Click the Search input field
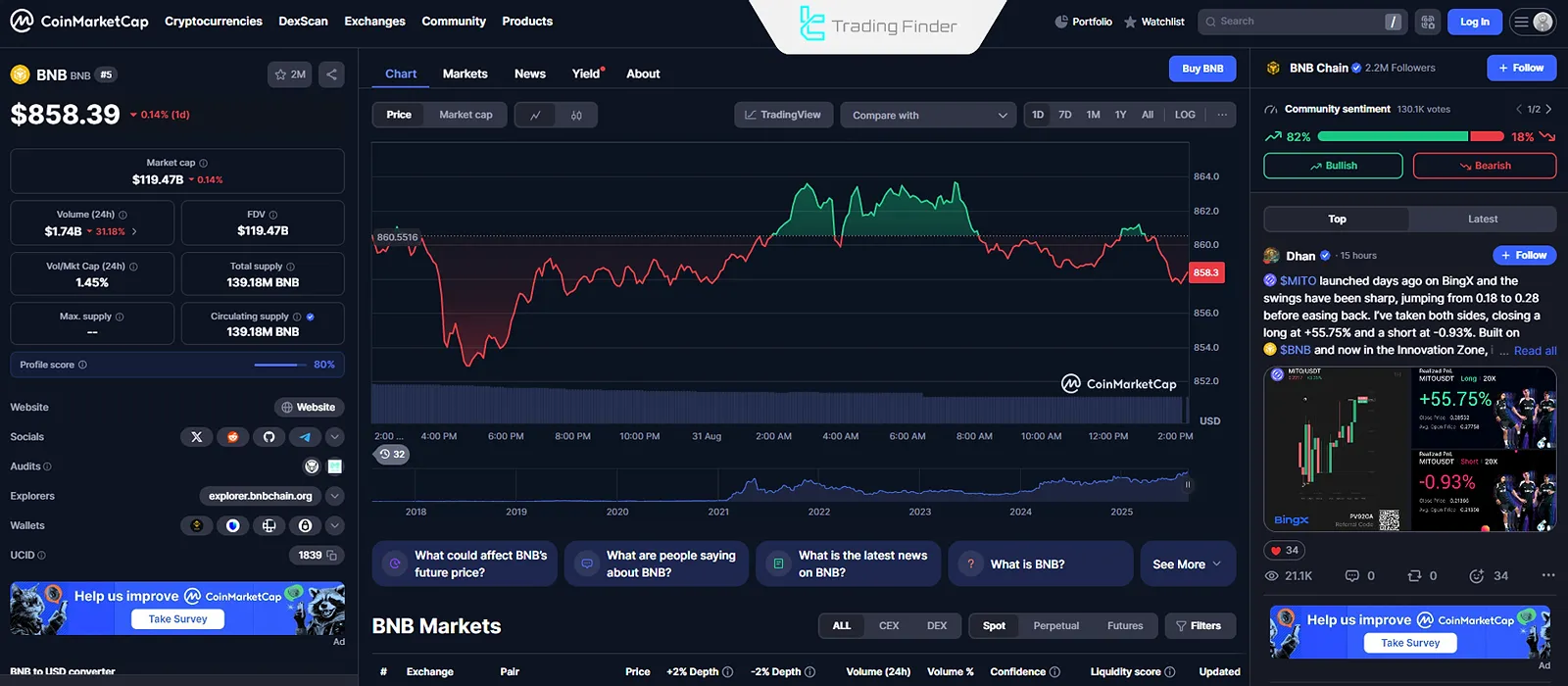The image size is (1568, 686). pyautogui.click(x=1301, y=22)
